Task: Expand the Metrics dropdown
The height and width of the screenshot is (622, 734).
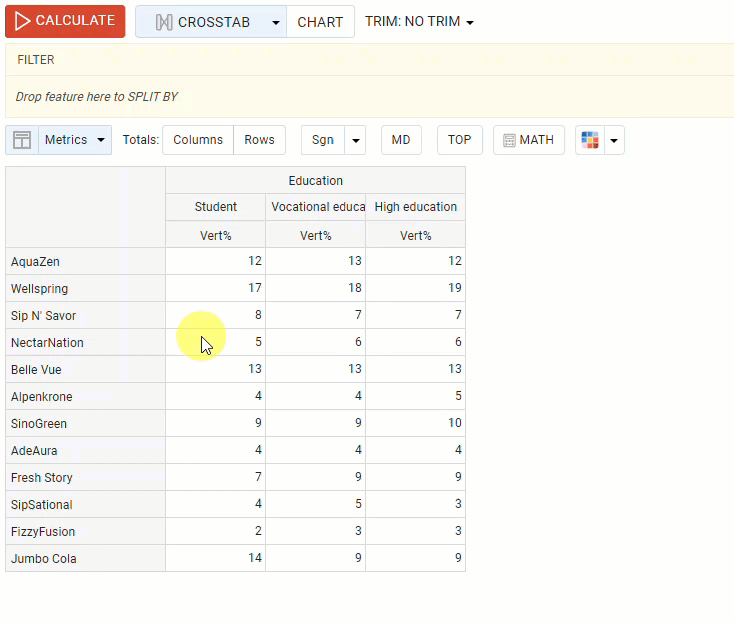Action: tap(75, 140)
